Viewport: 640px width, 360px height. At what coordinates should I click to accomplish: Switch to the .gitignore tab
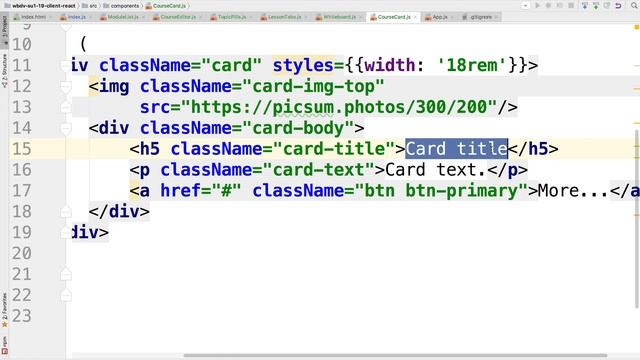(x=481, y=17)
